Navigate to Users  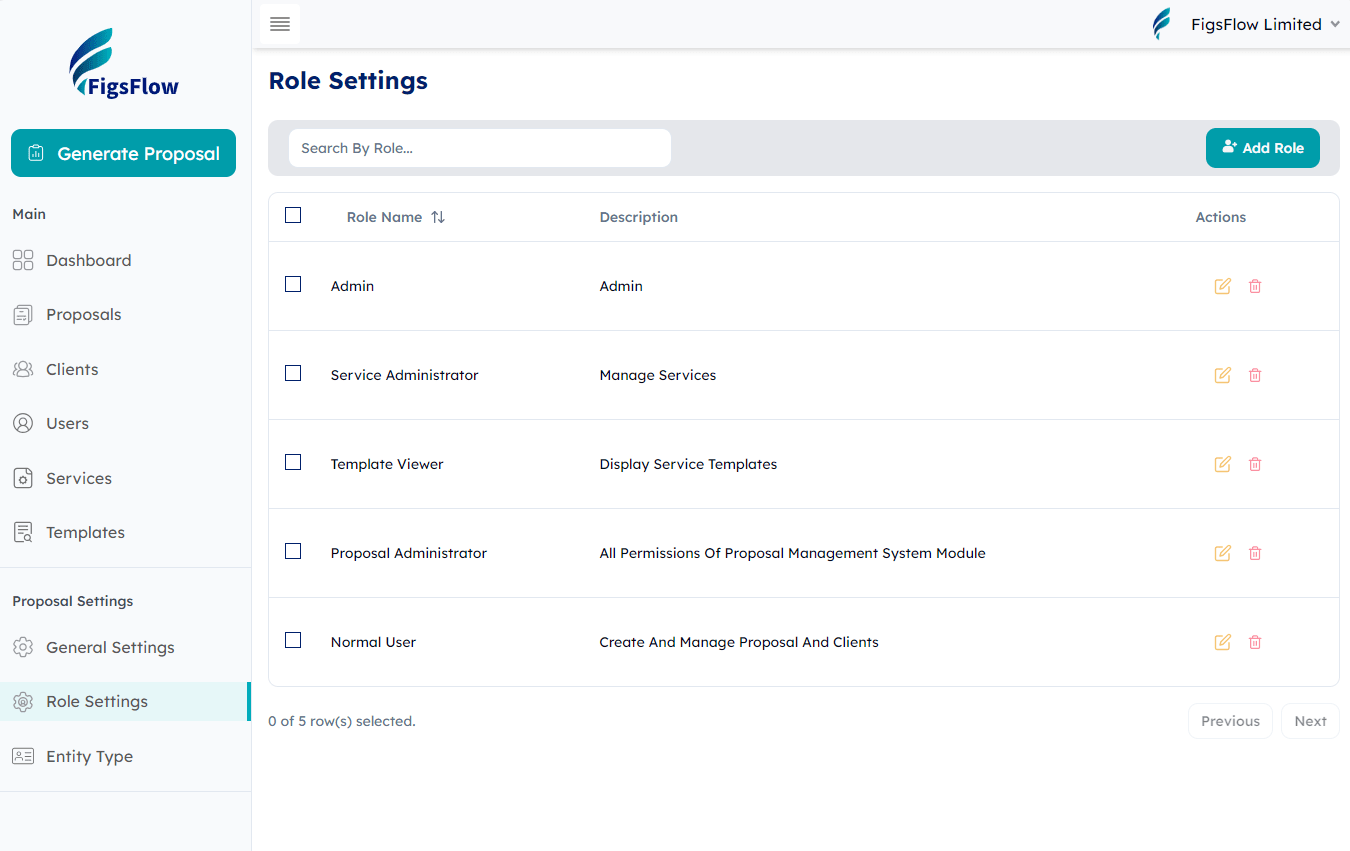click(66, 423)
